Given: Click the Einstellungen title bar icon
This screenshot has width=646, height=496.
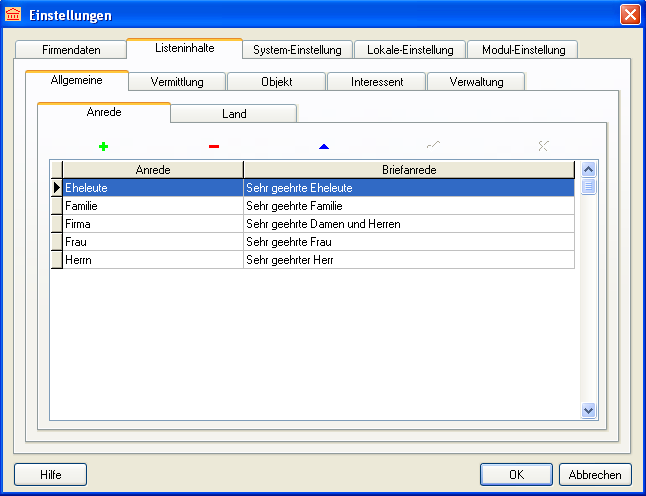Looking at the screenshot, I should click(14, 15).
